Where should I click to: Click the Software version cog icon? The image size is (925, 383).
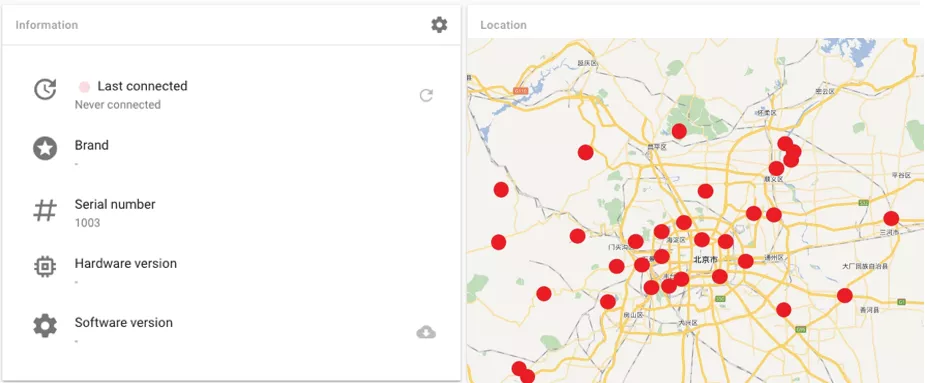(45, 326)
